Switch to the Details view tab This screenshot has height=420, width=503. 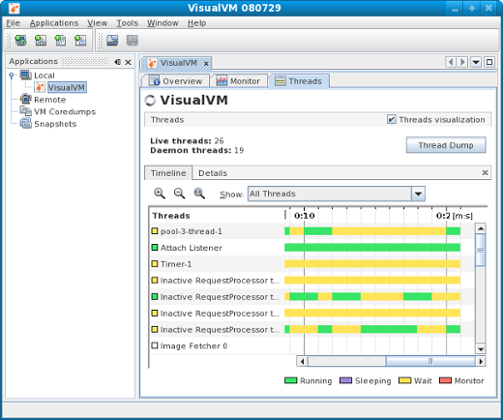[x=213, y=173]
